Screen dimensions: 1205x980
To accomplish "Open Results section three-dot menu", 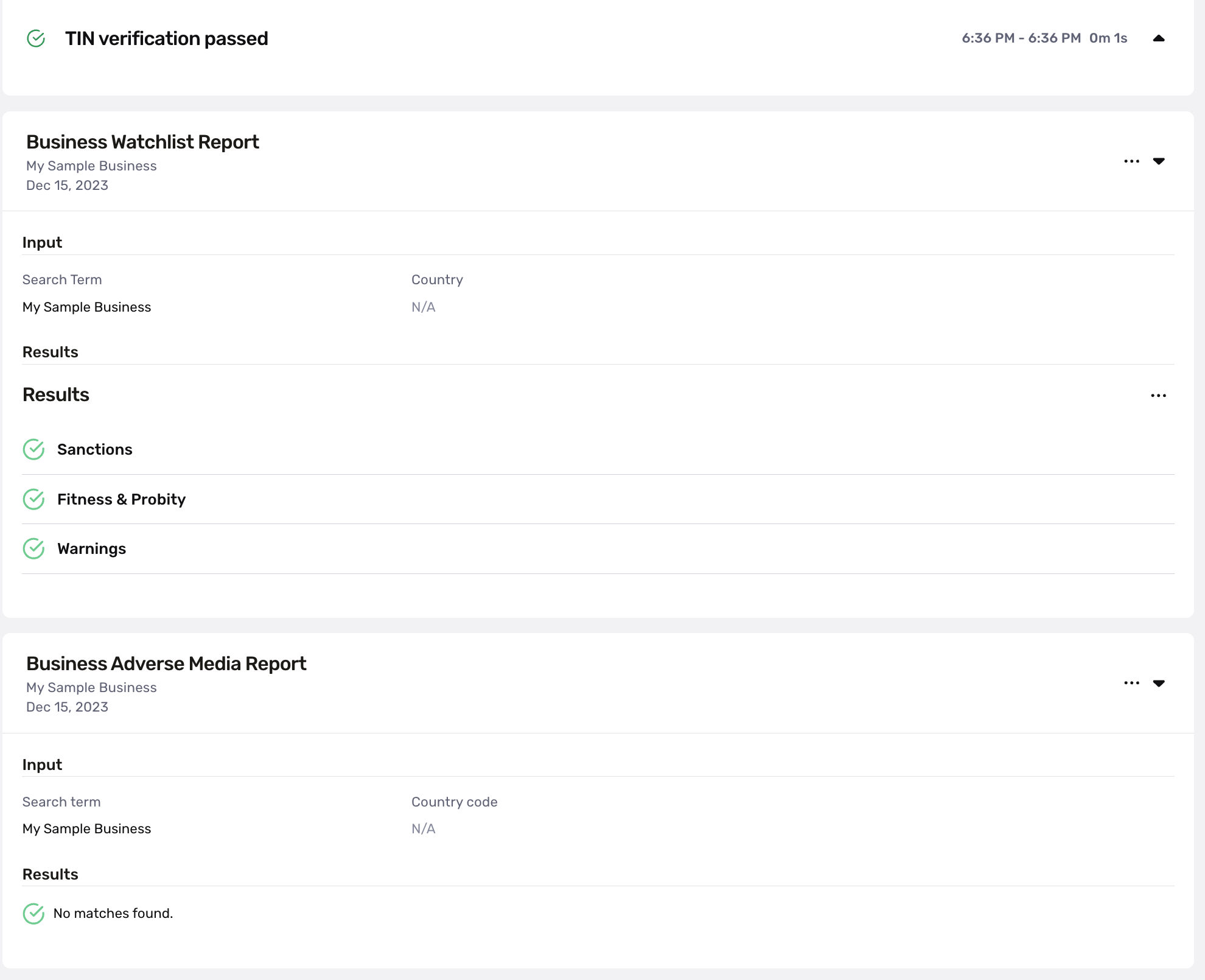I will pos(1158,396).
